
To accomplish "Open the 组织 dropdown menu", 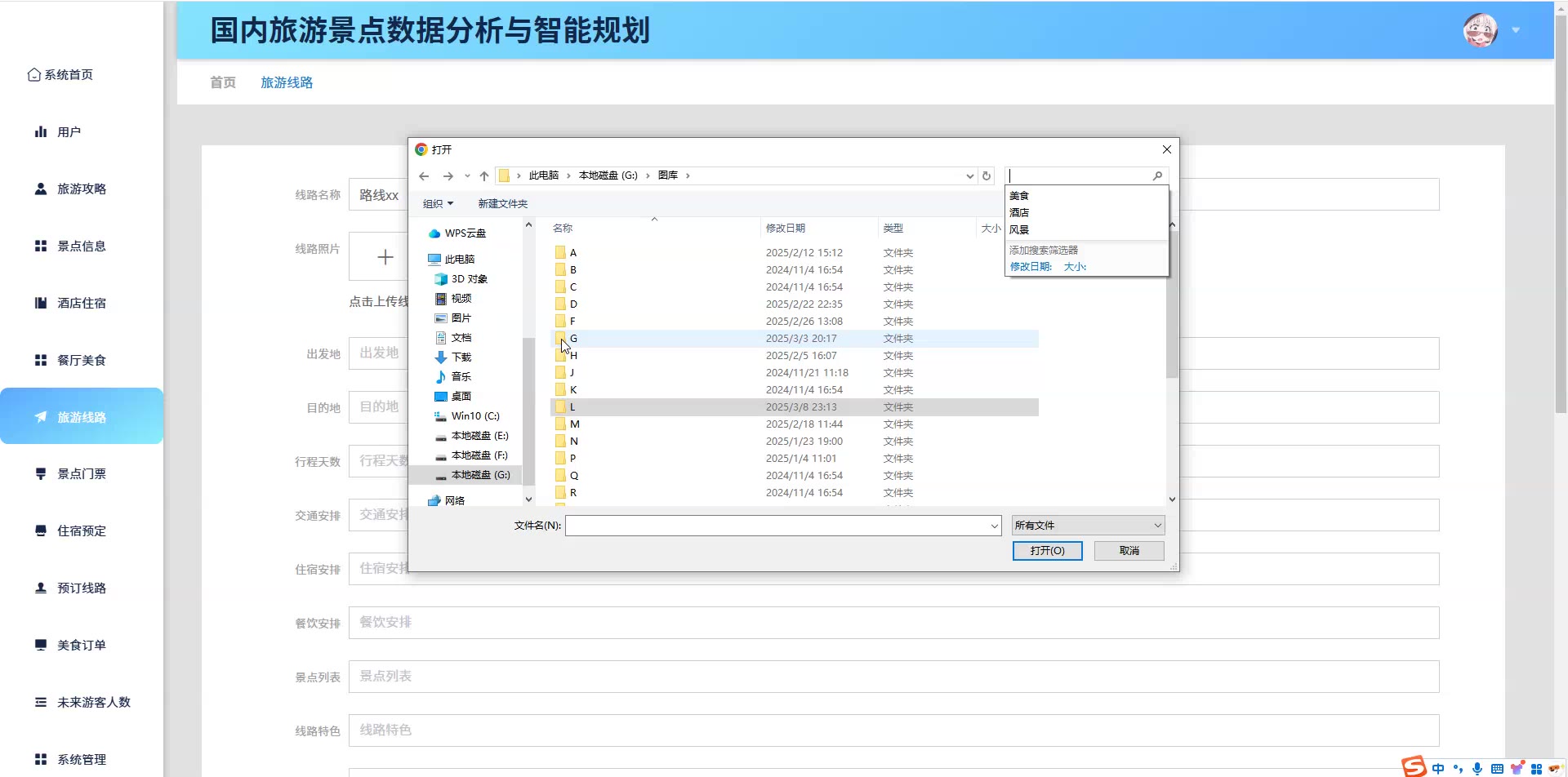I will [x=438, y=204].
